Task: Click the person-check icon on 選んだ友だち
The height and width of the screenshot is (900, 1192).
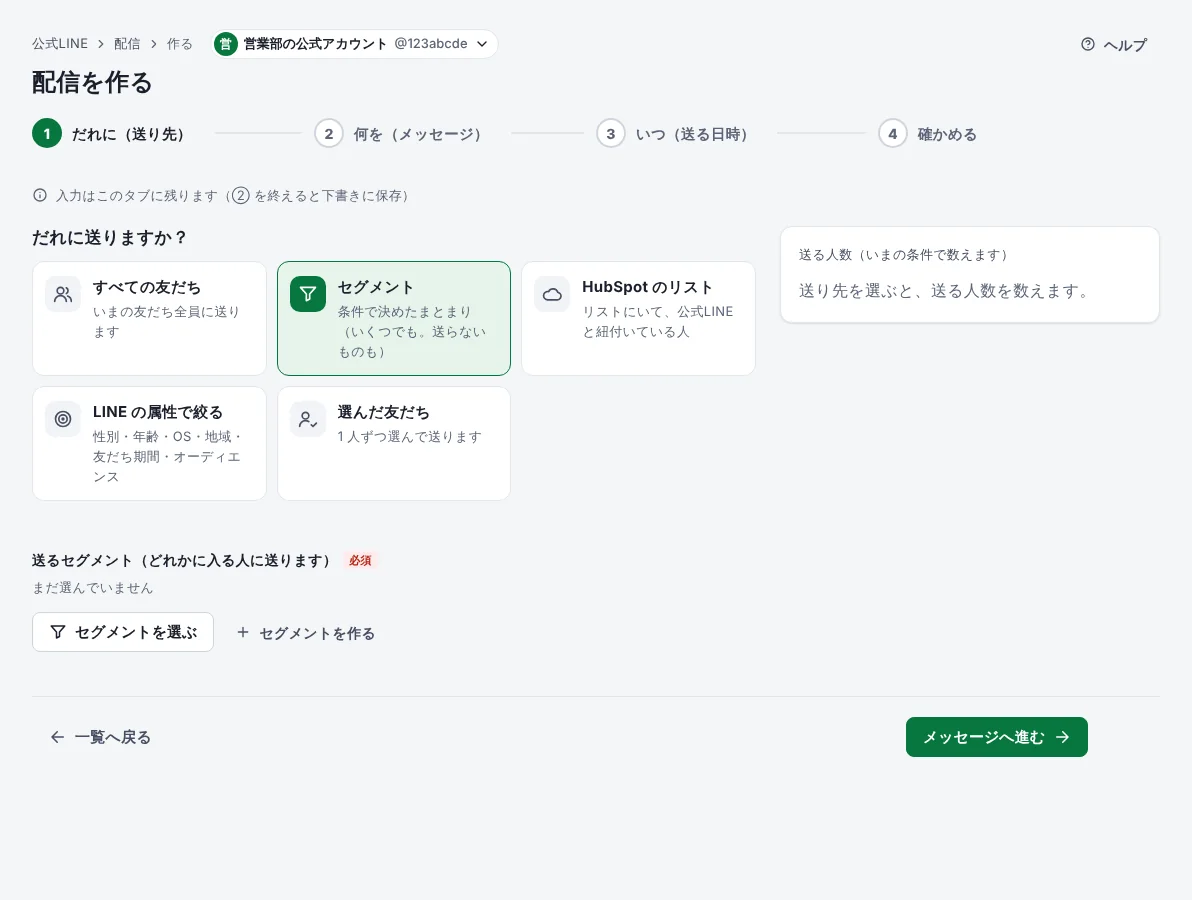Action: tap(308, 419)
